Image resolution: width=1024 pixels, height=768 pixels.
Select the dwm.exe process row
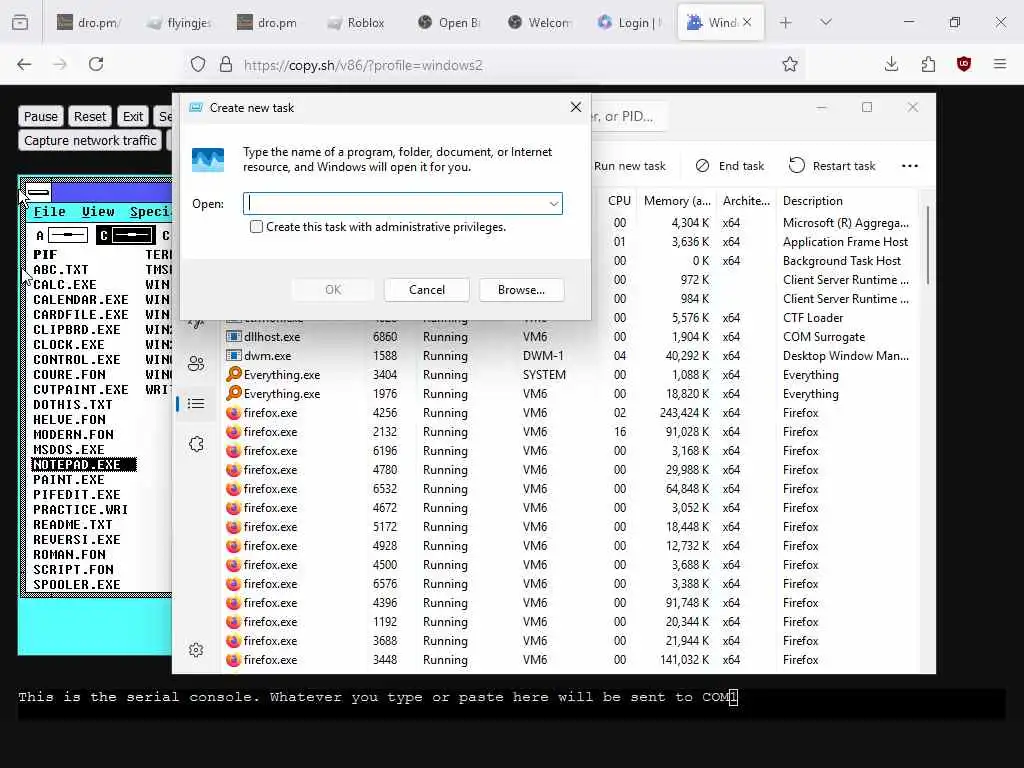pyautogui.click(x=568, y=356)
